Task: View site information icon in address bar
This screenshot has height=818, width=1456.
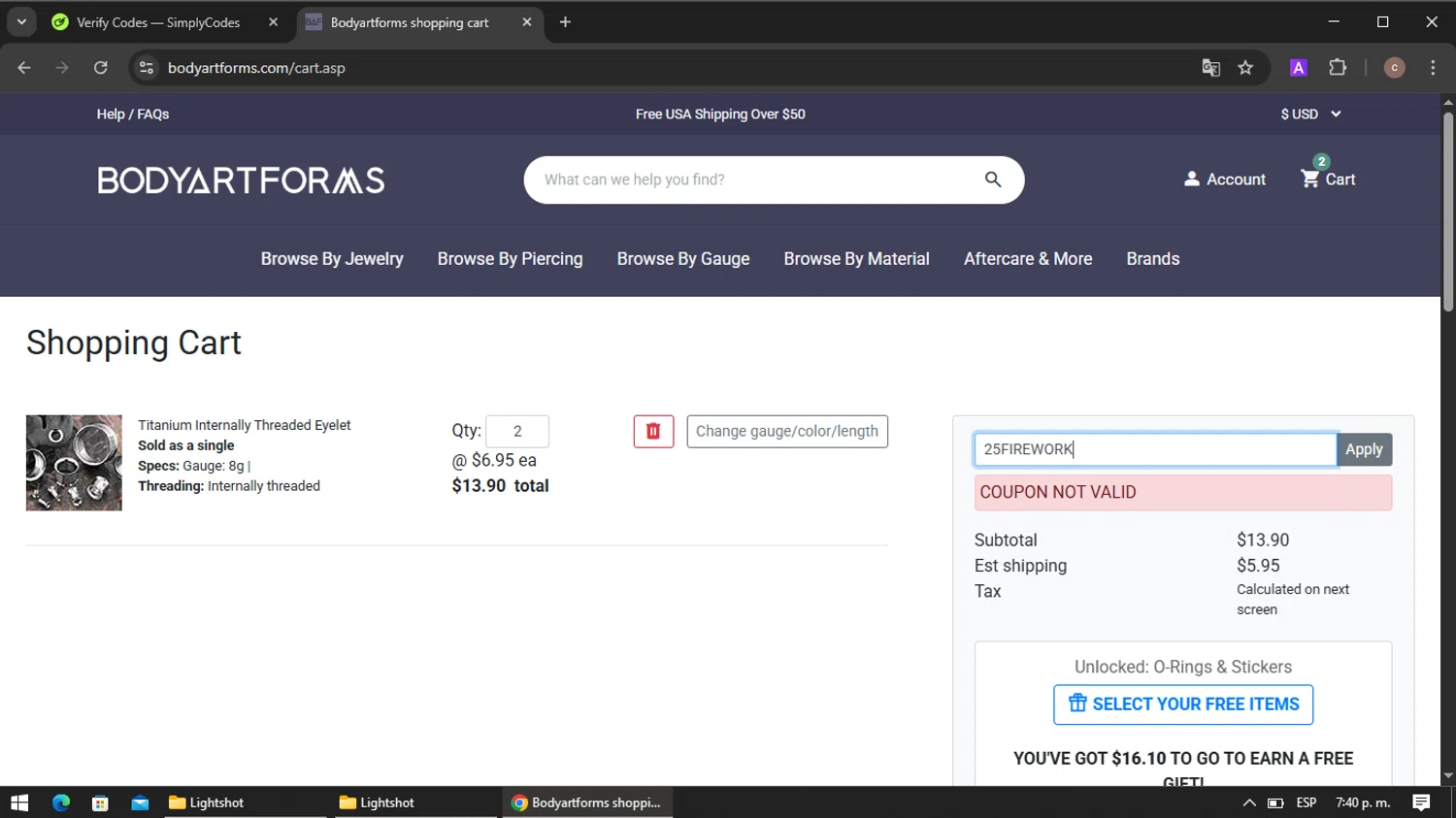Action: coord(147,68)
